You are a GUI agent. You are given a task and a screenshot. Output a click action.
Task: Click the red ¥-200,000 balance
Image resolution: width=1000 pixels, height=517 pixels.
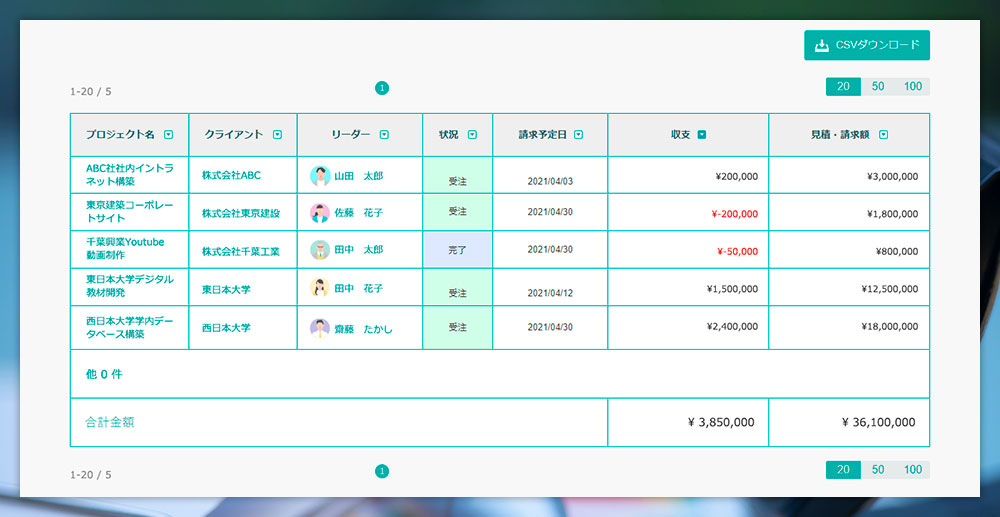735,214
